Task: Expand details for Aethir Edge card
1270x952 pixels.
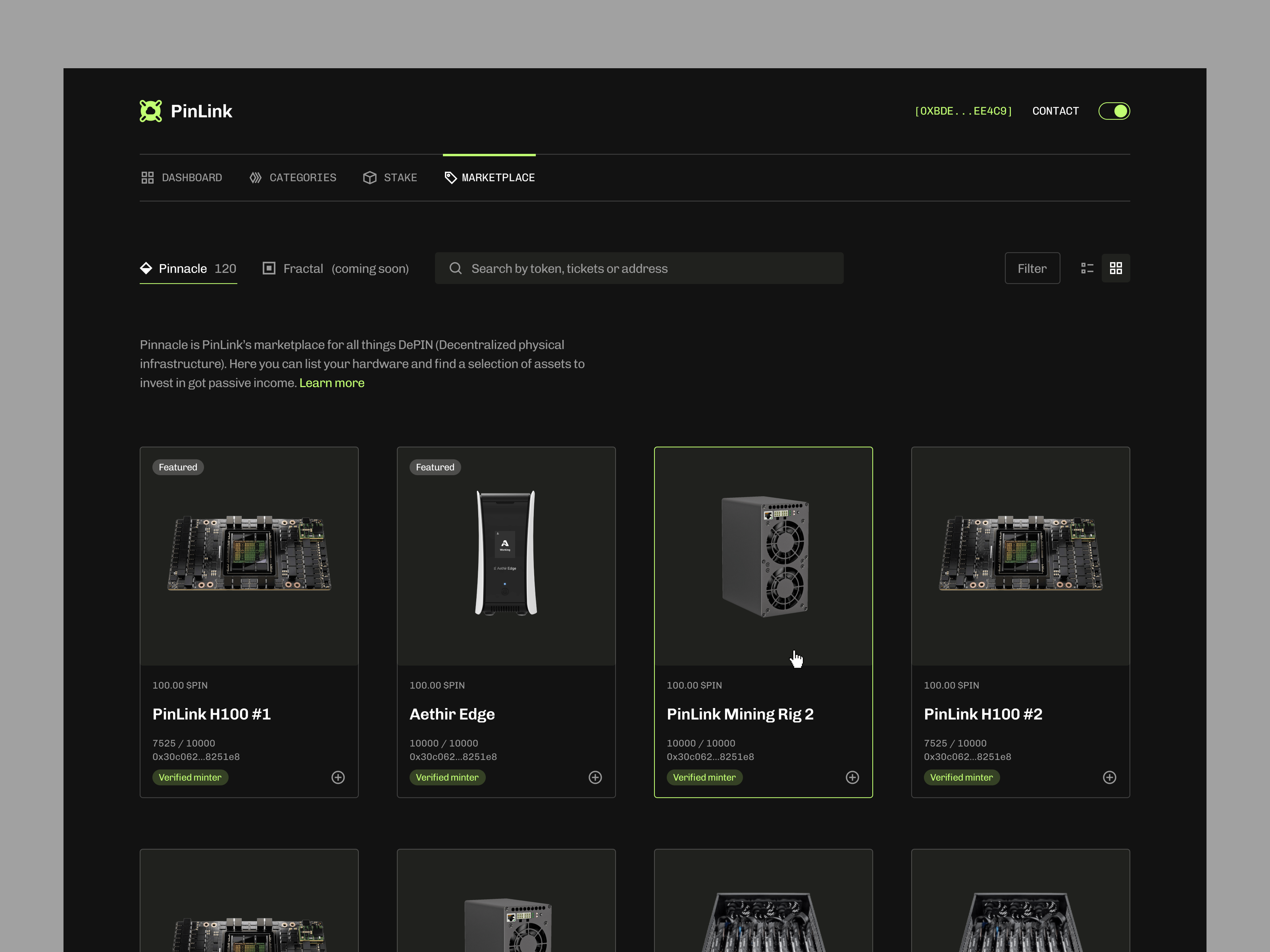Action: click(595, 777)
